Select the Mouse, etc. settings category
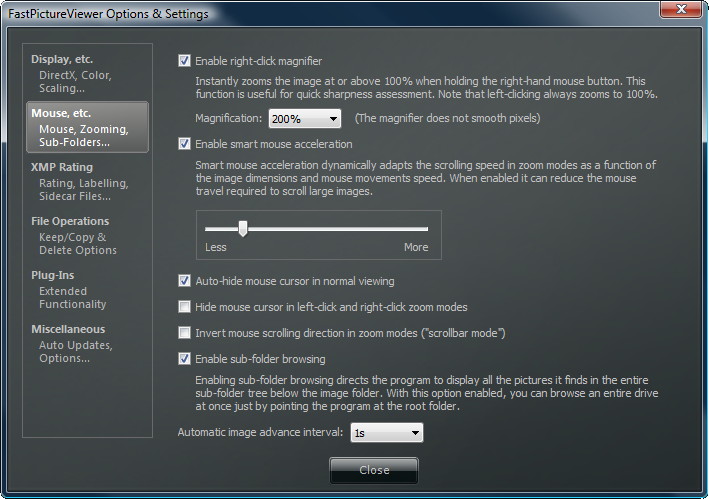This screenshot has width=709, height=499. pyautogui.click(x=87, y=127)
